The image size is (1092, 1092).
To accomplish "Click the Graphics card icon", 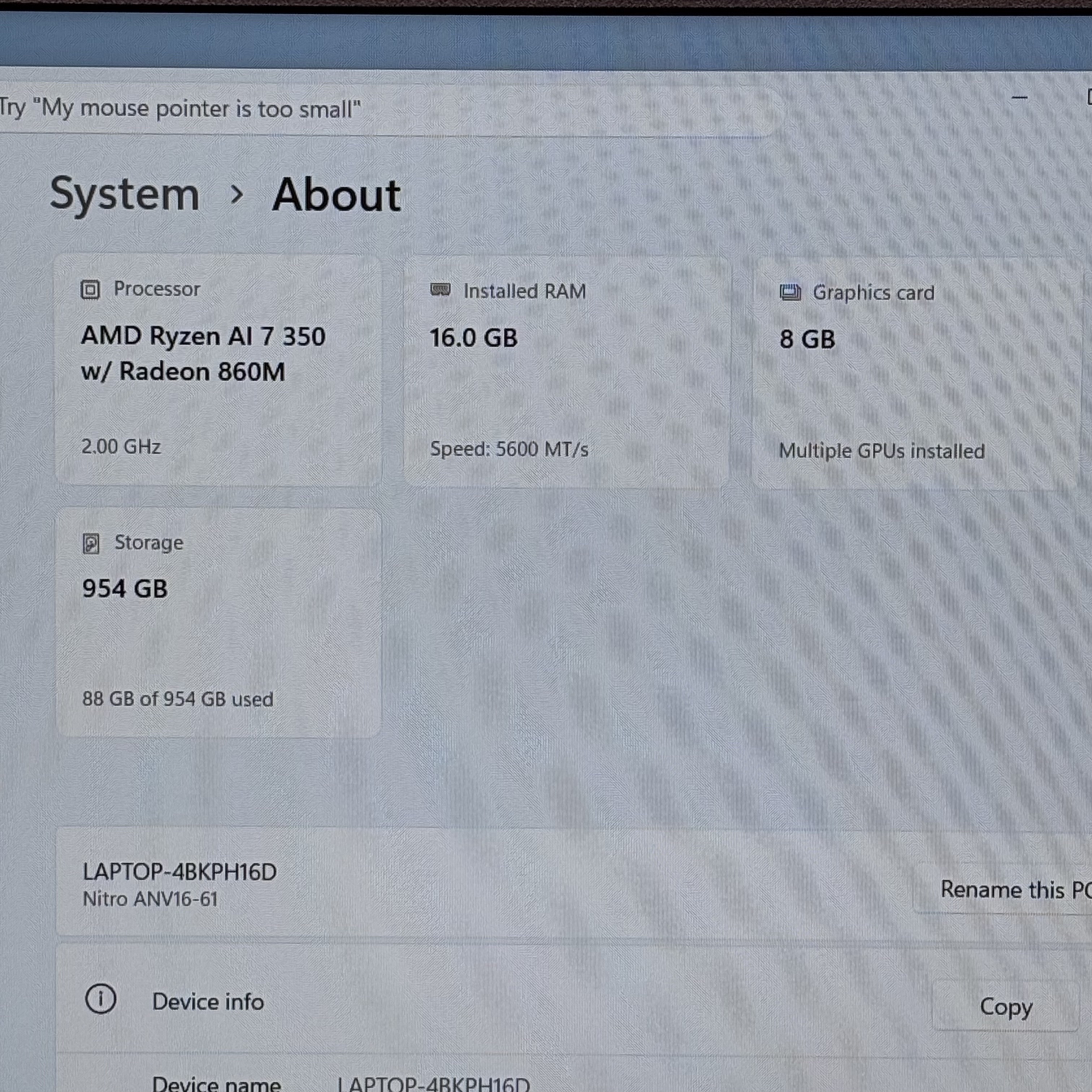I will (x=790, y=292).
